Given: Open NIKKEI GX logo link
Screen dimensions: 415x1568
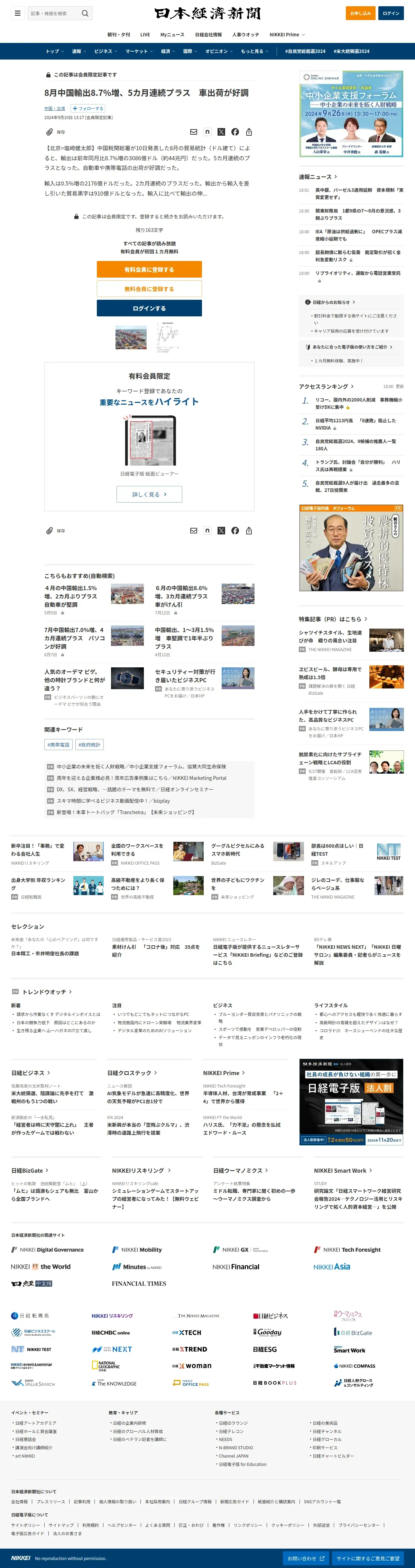Looking at the screenshot, I should click(x=240, y=1250).
